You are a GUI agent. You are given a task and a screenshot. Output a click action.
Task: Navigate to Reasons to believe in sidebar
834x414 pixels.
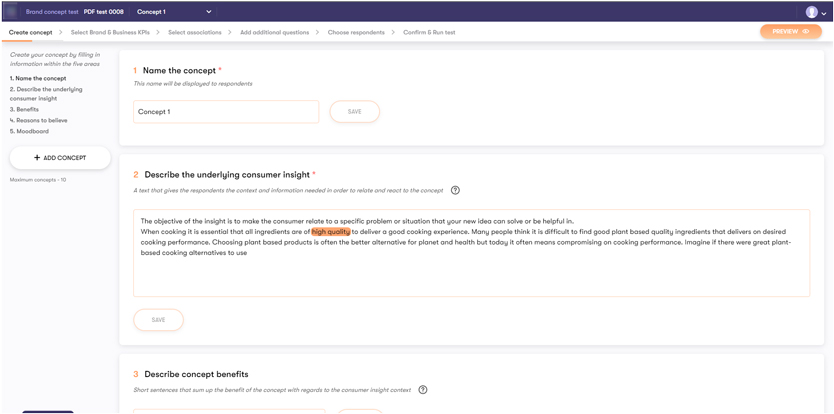(36, 120)
